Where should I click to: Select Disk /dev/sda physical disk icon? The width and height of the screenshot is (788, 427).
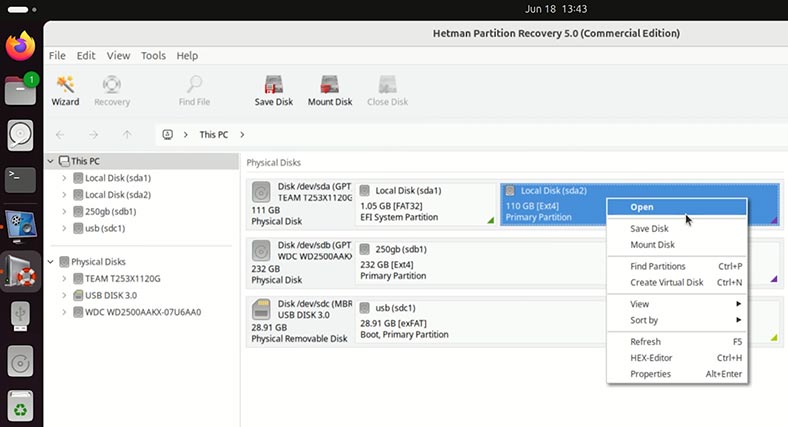[261, 192]
